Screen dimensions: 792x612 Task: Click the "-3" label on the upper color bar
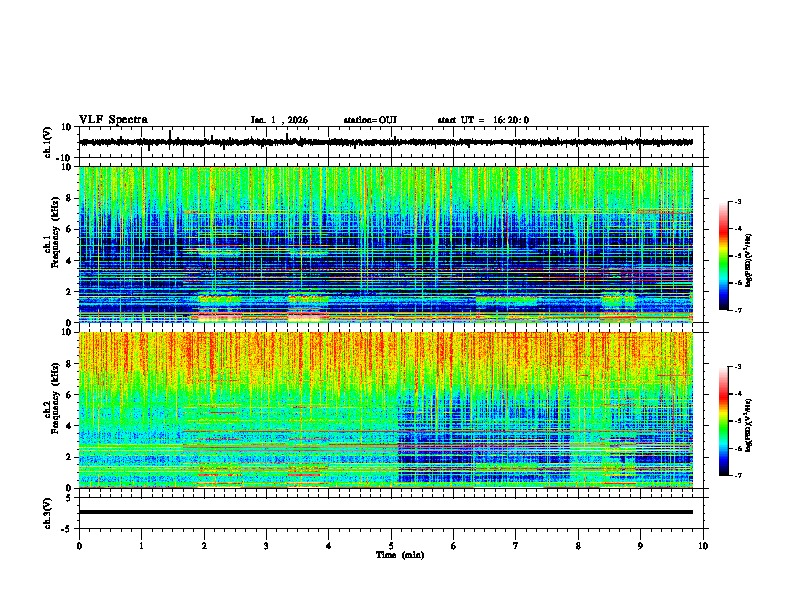738,201
